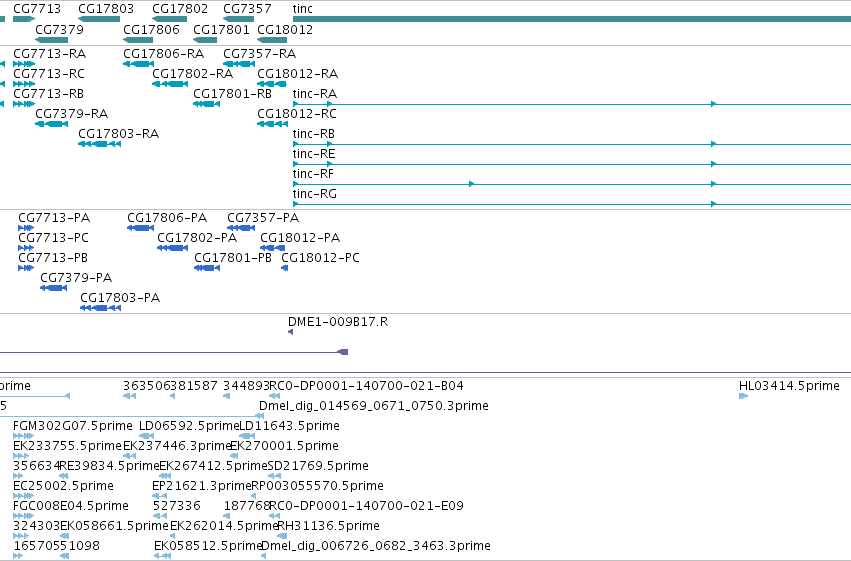Click the EK233755.5prime EST label

(67, 447)
